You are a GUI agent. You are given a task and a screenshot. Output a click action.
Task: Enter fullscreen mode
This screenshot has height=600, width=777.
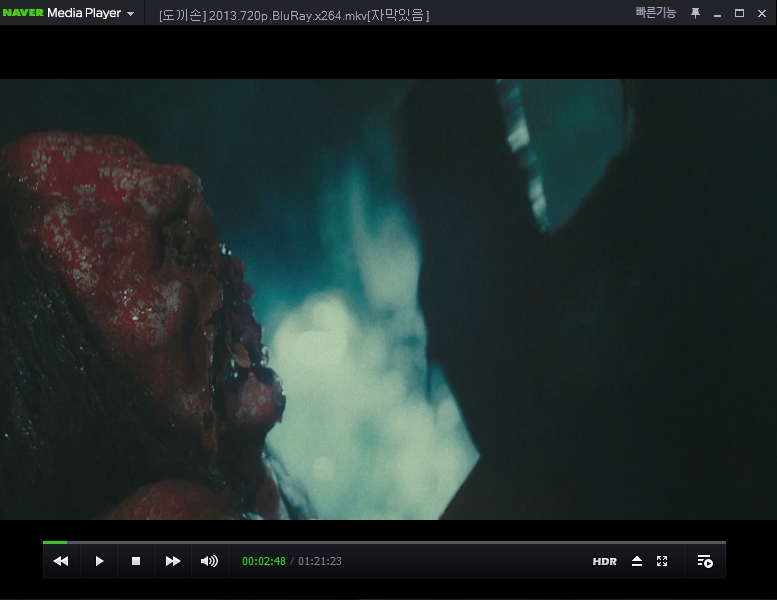click(662, 562)
